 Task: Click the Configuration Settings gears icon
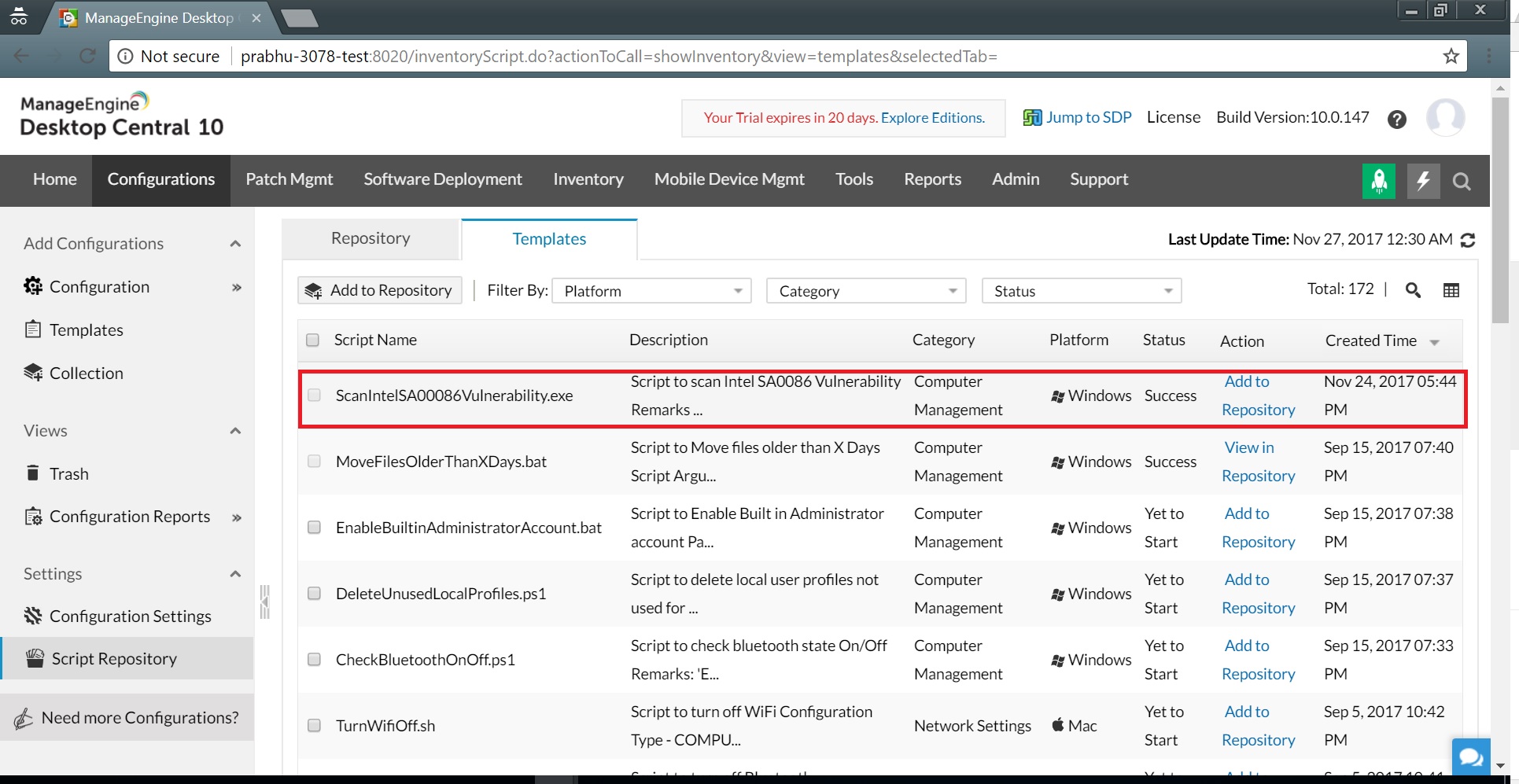coord(33,615)
